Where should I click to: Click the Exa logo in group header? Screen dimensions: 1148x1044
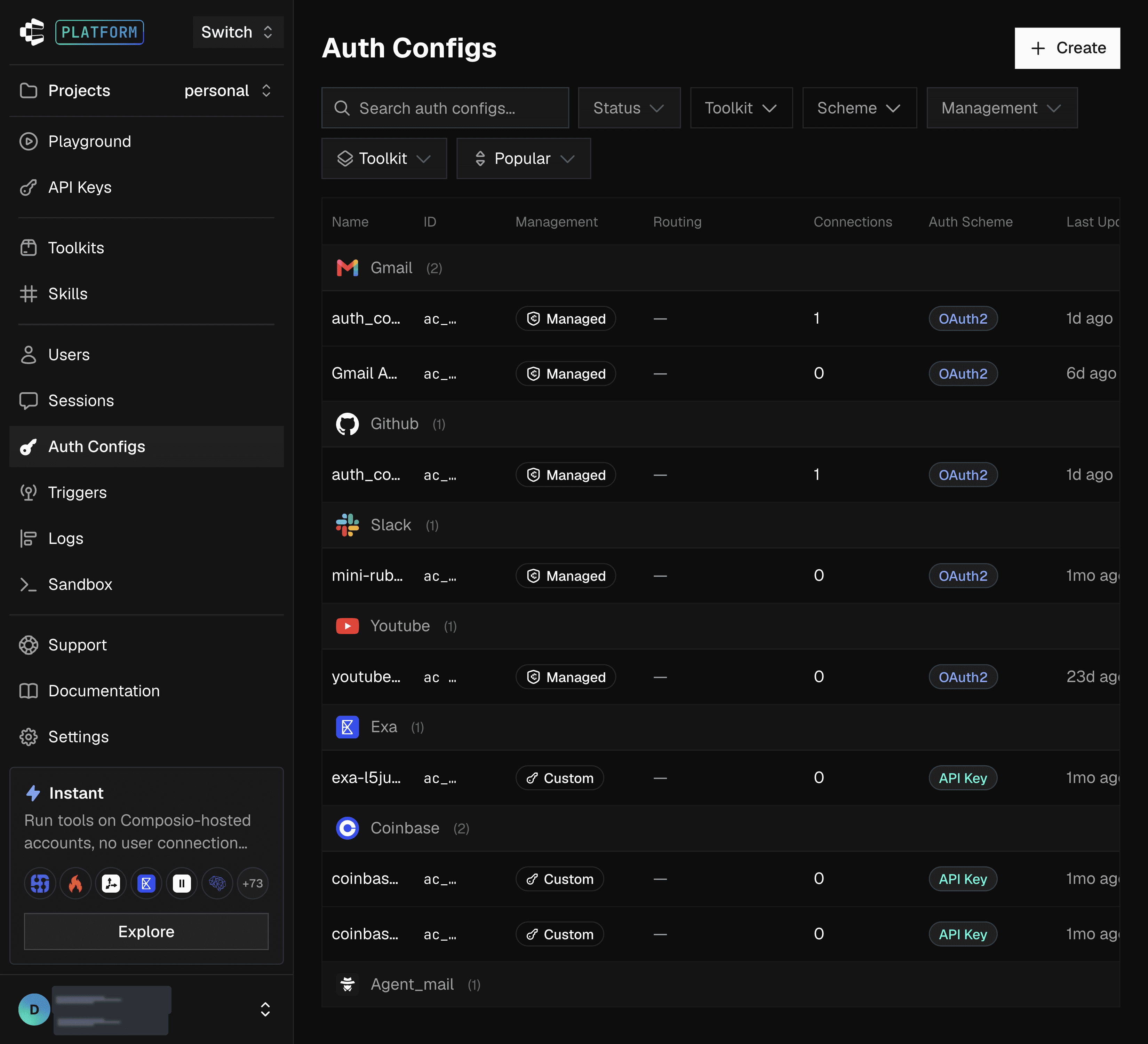pyautogui.click(x=348, y=727)
